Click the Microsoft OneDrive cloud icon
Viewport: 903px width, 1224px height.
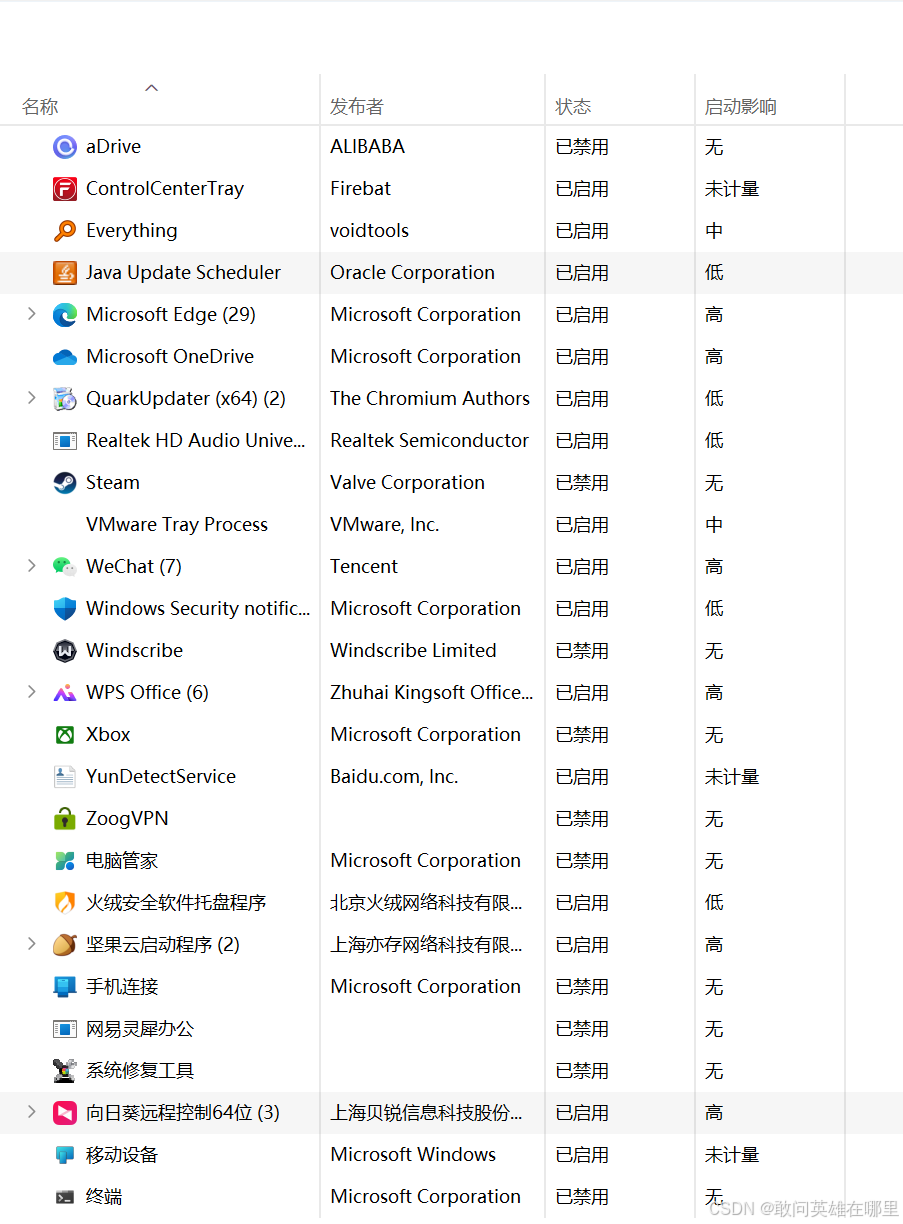pos(65,357)
